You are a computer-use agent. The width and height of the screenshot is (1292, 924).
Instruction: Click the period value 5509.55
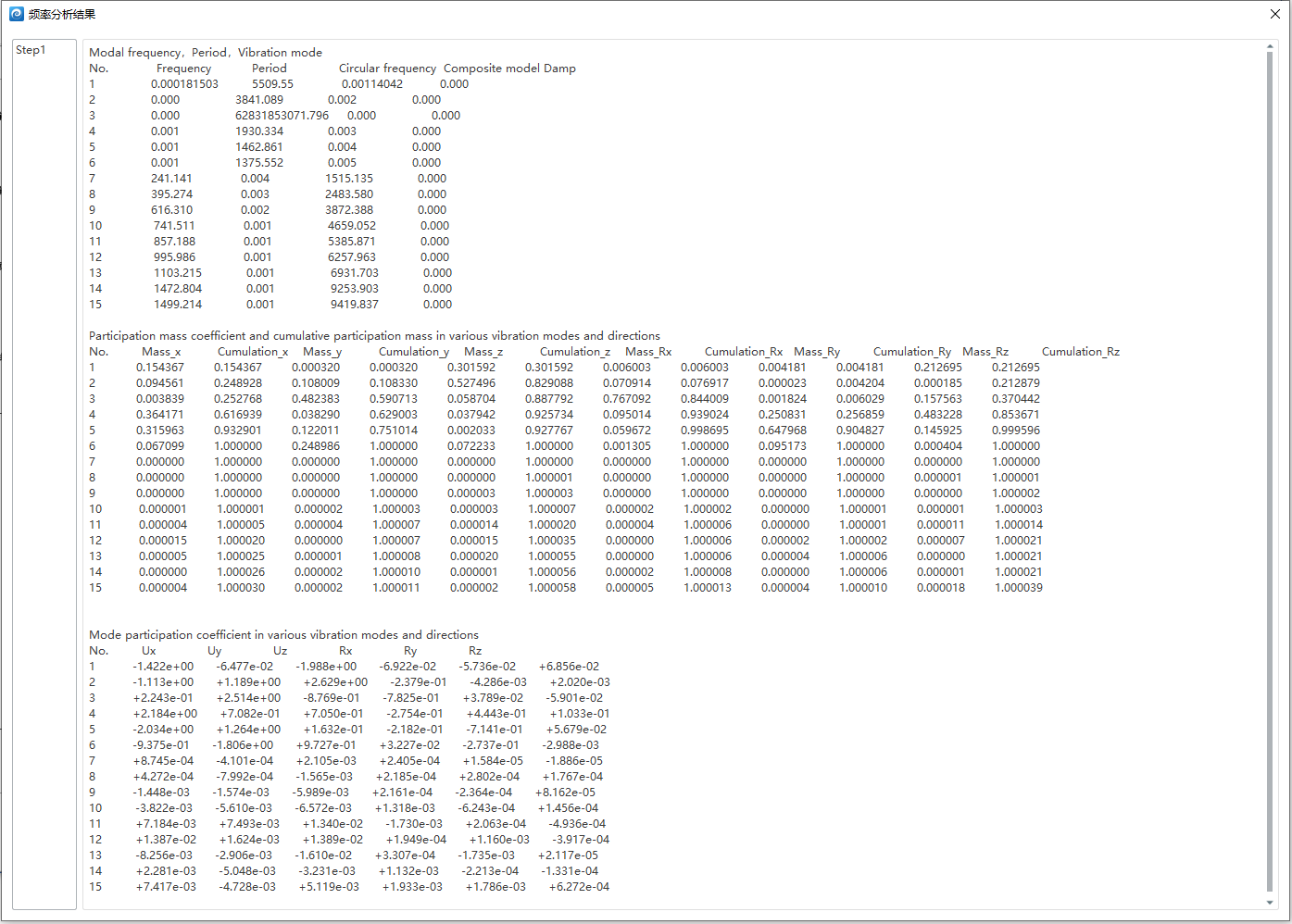(x=272, y=84)
